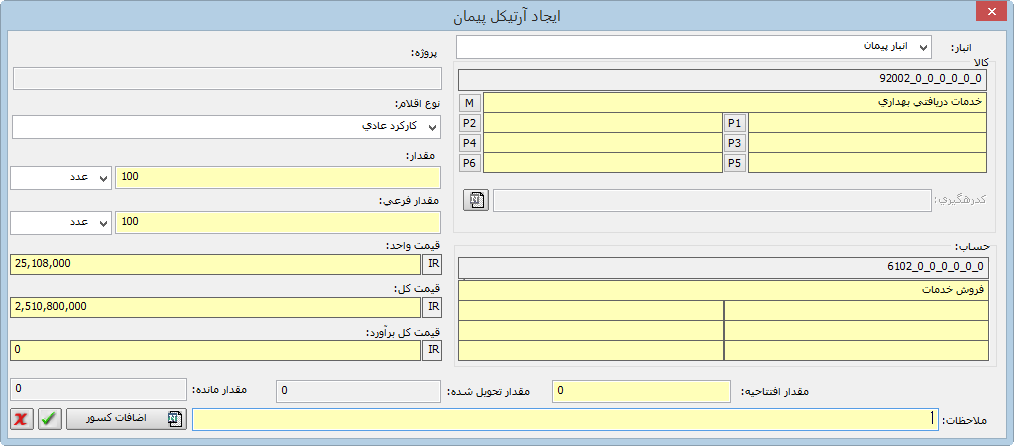Click the ملاحظات notes input field
Viewport: 1014px width, 446px height.
(x=565, y=419)
